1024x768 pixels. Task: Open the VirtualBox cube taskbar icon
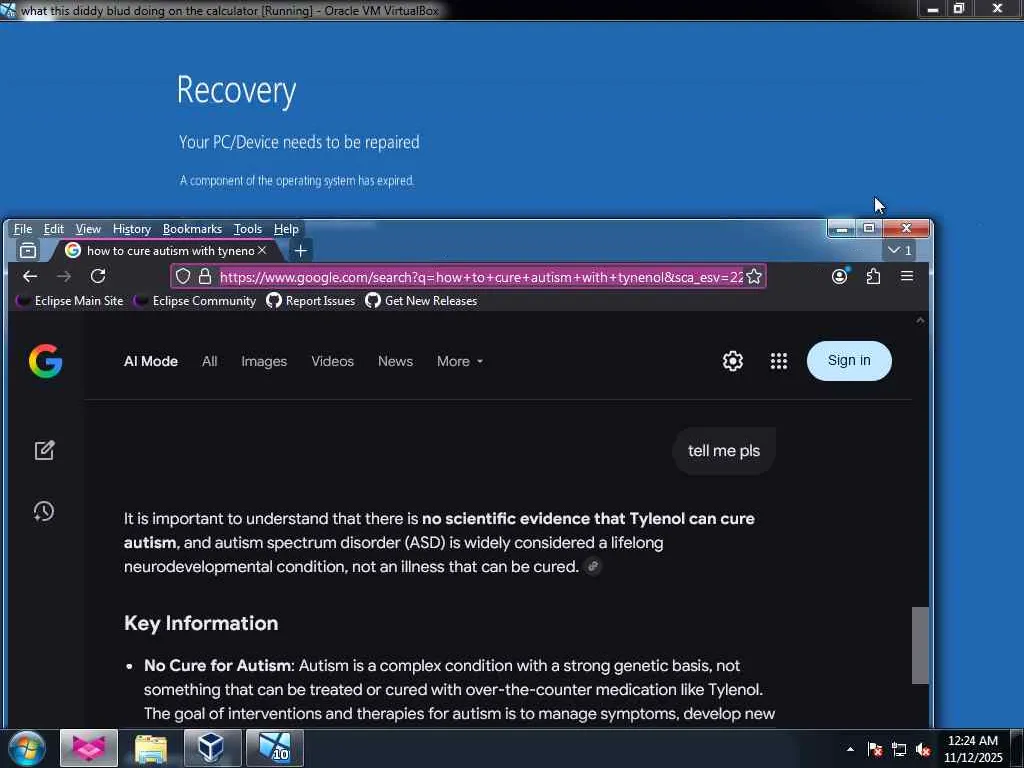point(212,748)
